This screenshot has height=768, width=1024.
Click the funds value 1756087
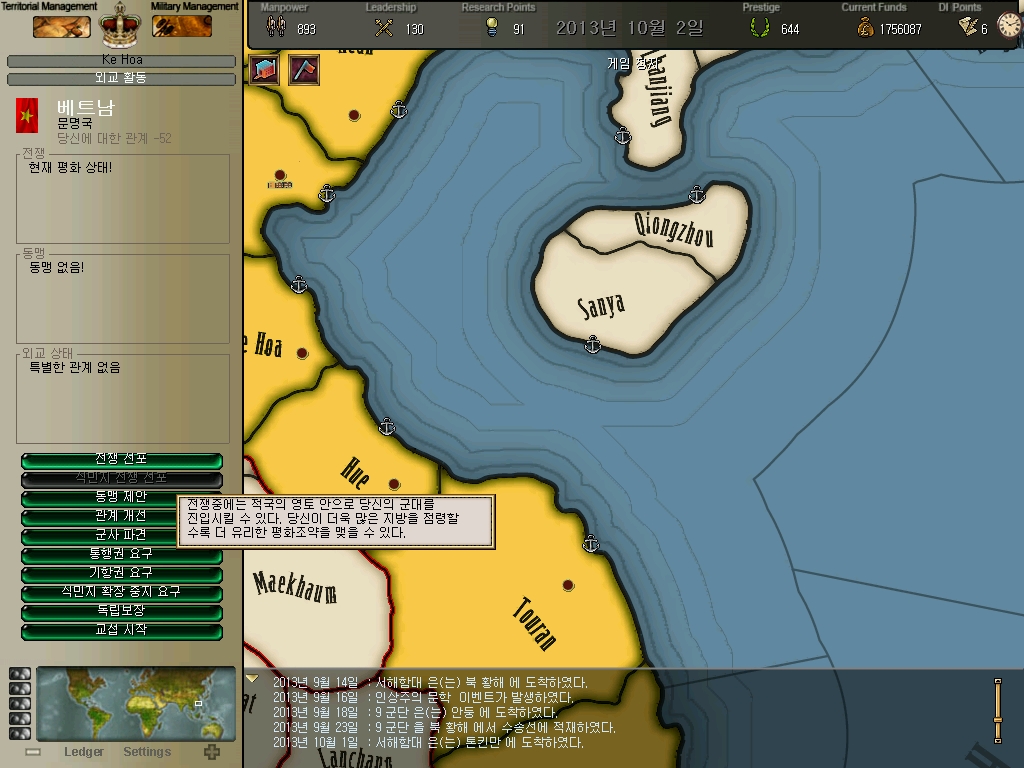click(x=901, y=29)
